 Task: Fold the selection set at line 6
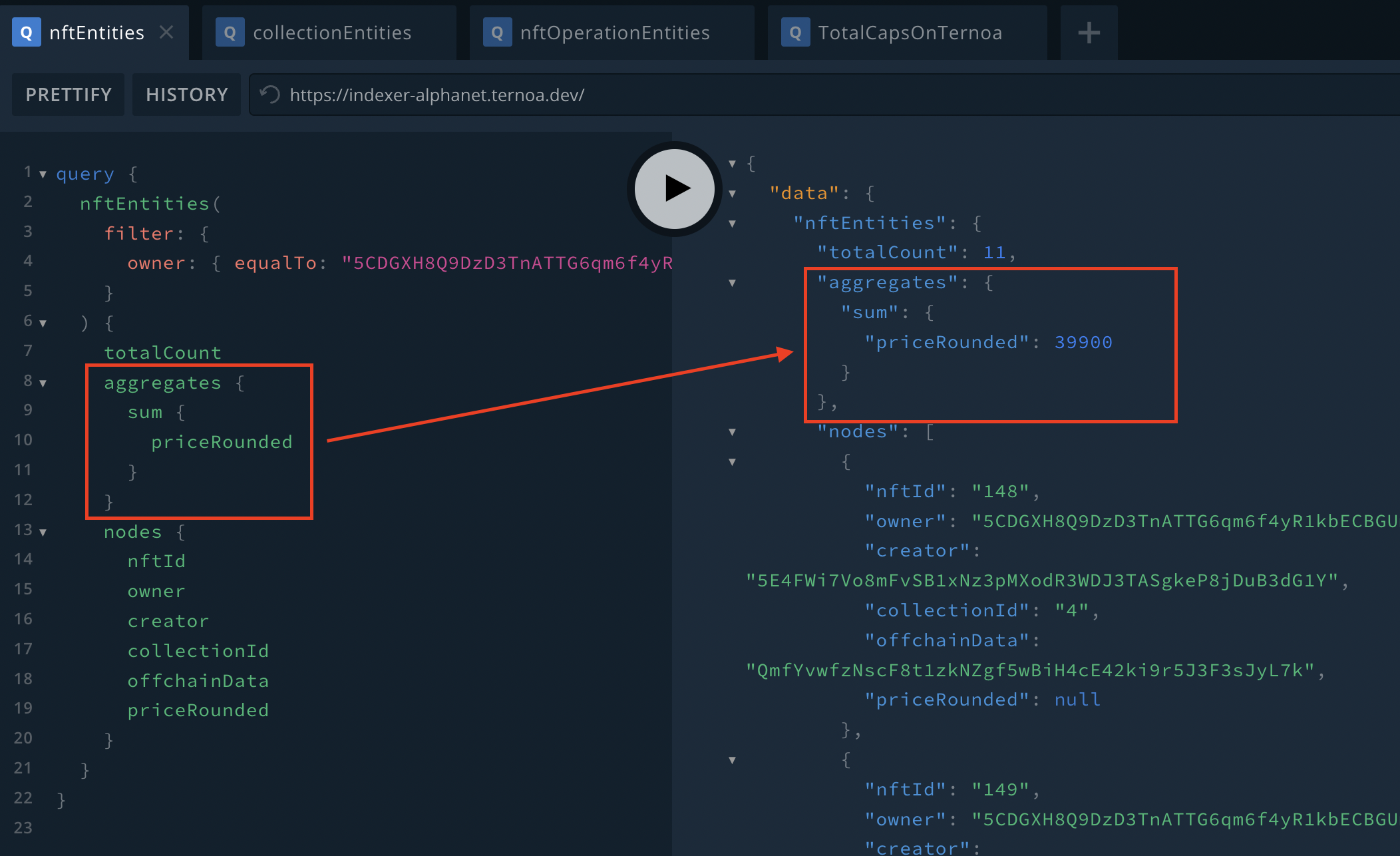tap(43, 323)
